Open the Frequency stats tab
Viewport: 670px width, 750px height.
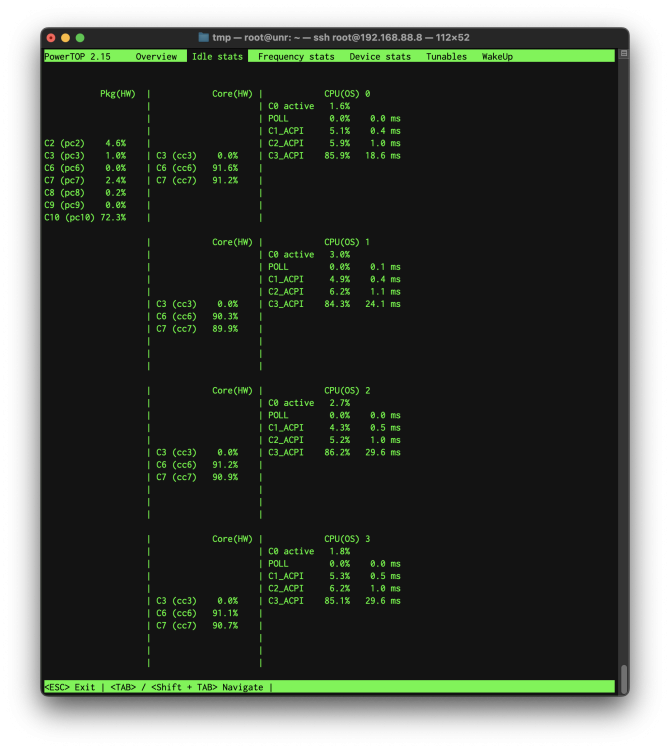296,56
